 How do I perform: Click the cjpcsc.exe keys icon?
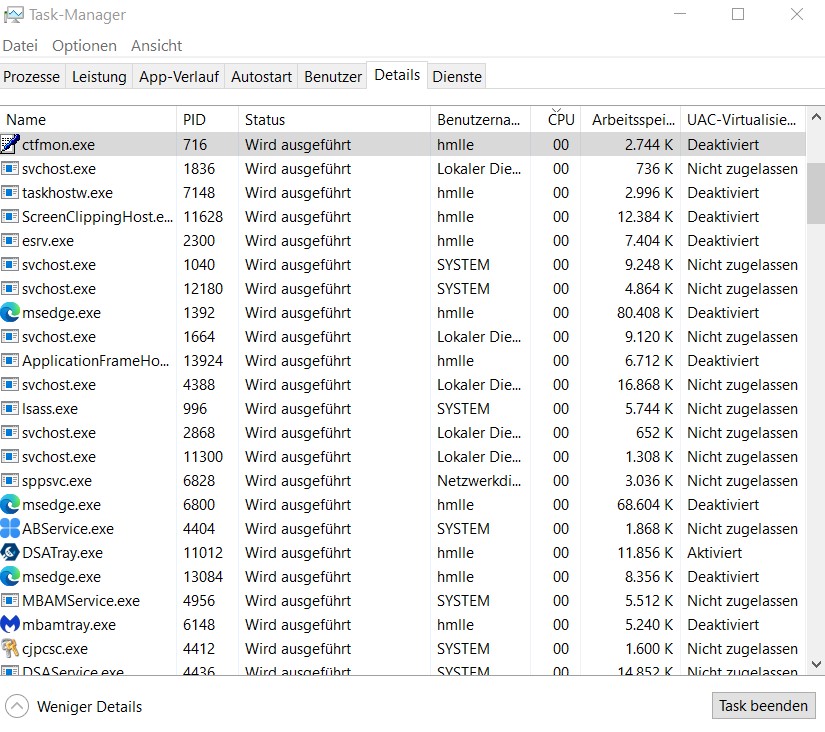coord(10,648)
